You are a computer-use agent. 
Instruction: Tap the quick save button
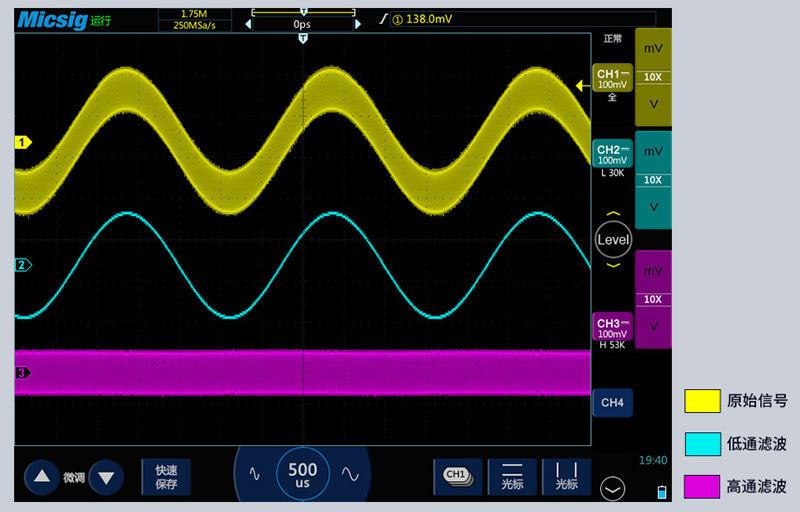point(166,477)
